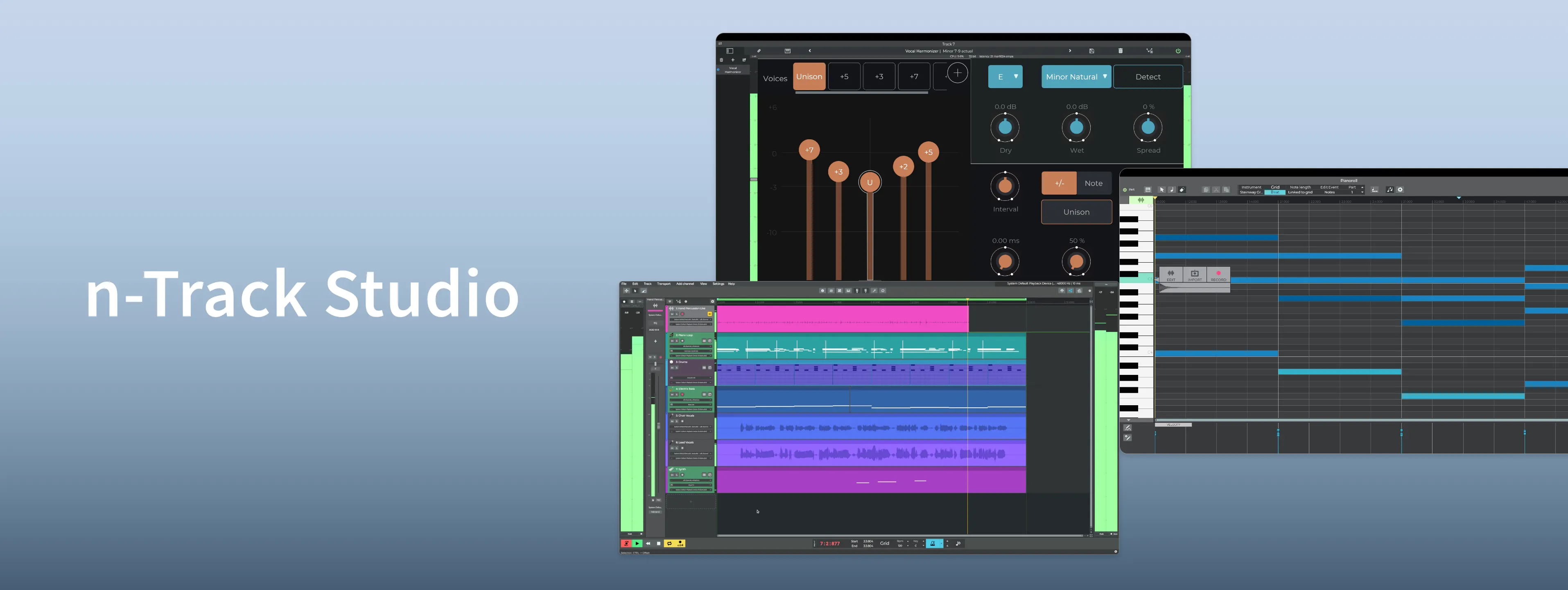The width and height of the screenshot is (1568, 590).
Task: Select the move crosshair tool in main toolbar
Action: click(x=627, y=291)
